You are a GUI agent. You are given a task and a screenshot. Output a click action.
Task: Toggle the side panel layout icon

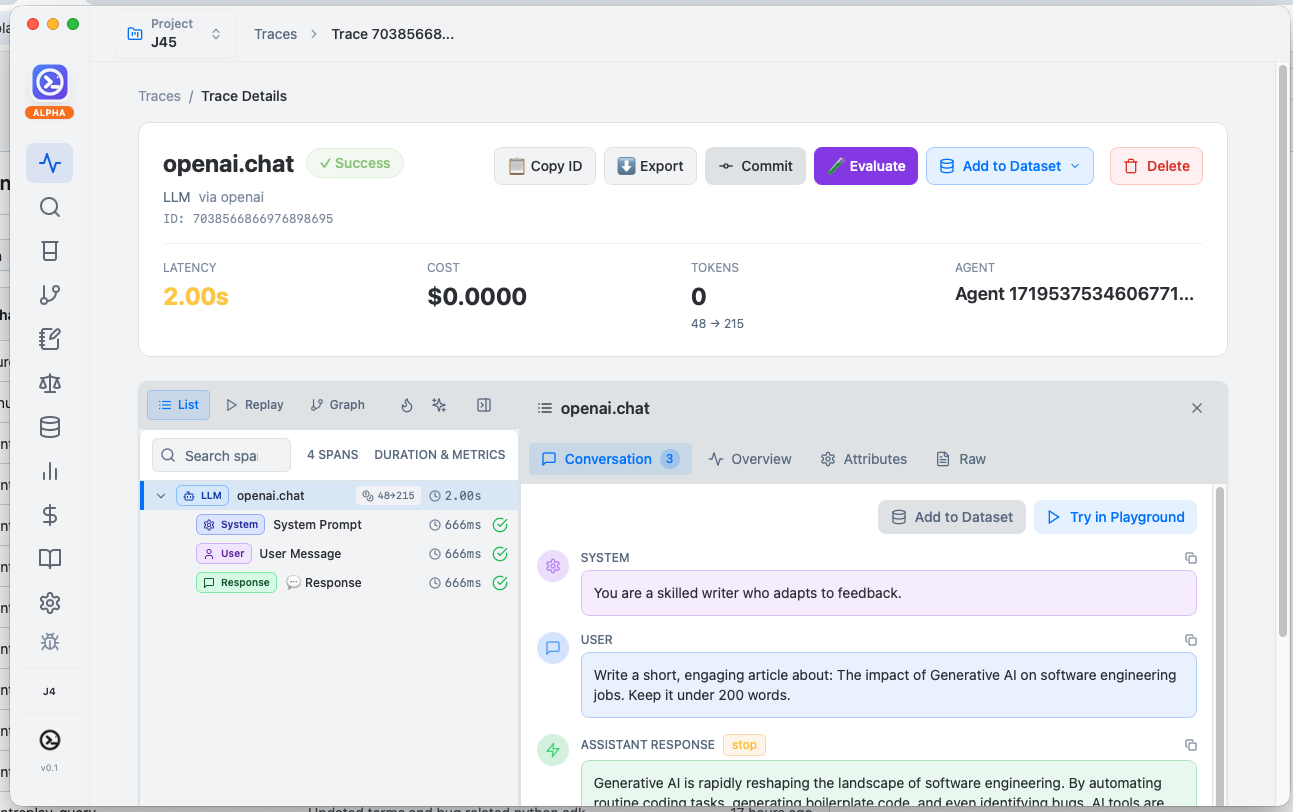484,405
